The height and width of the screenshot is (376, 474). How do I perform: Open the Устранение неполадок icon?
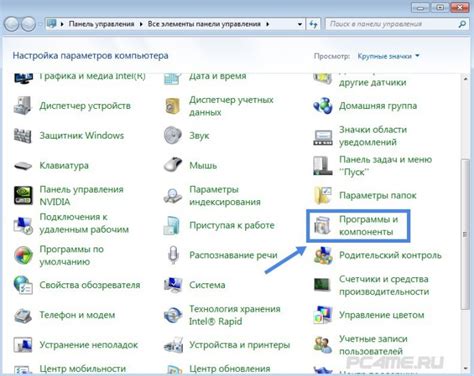click(23, 345)
